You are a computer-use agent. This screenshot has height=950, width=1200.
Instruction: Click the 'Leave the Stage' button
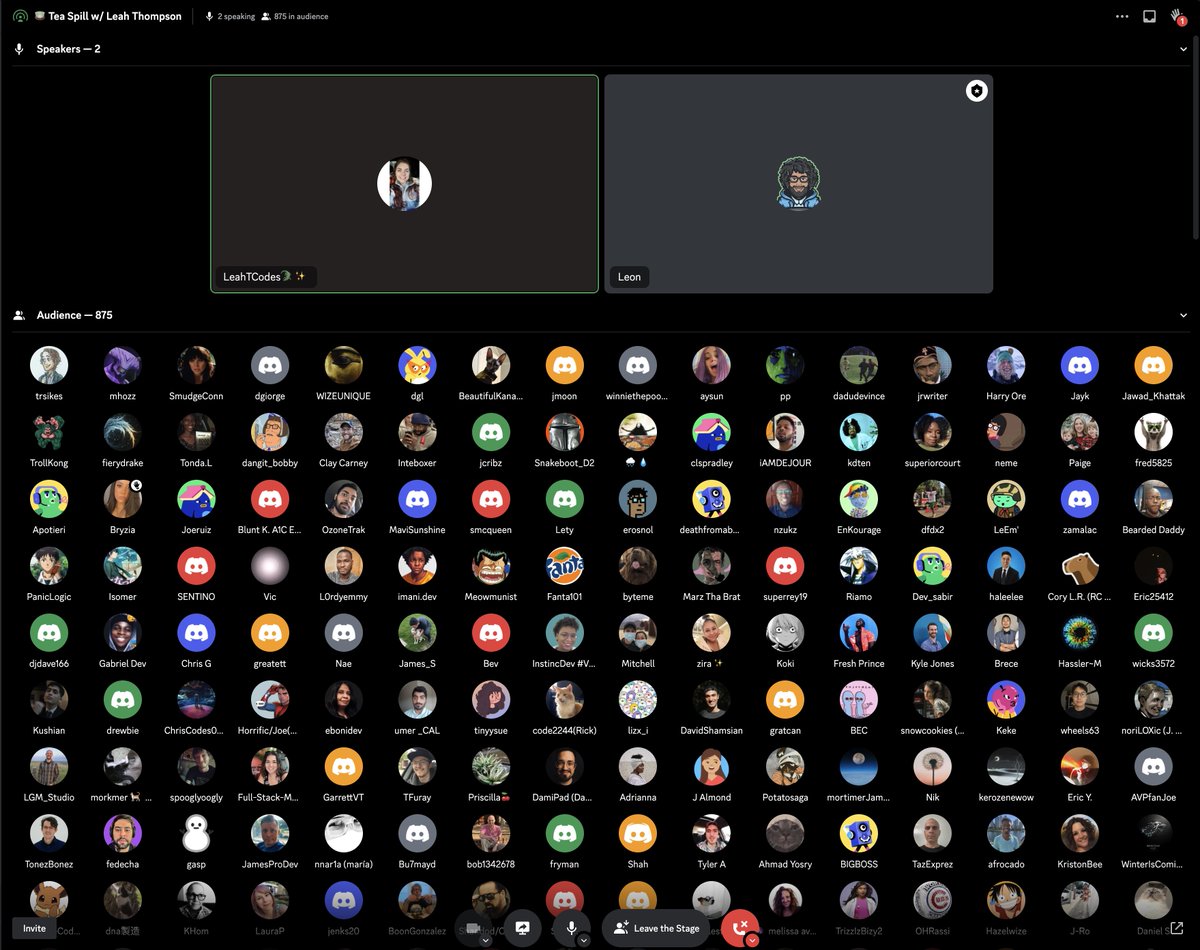click(656, 928)
